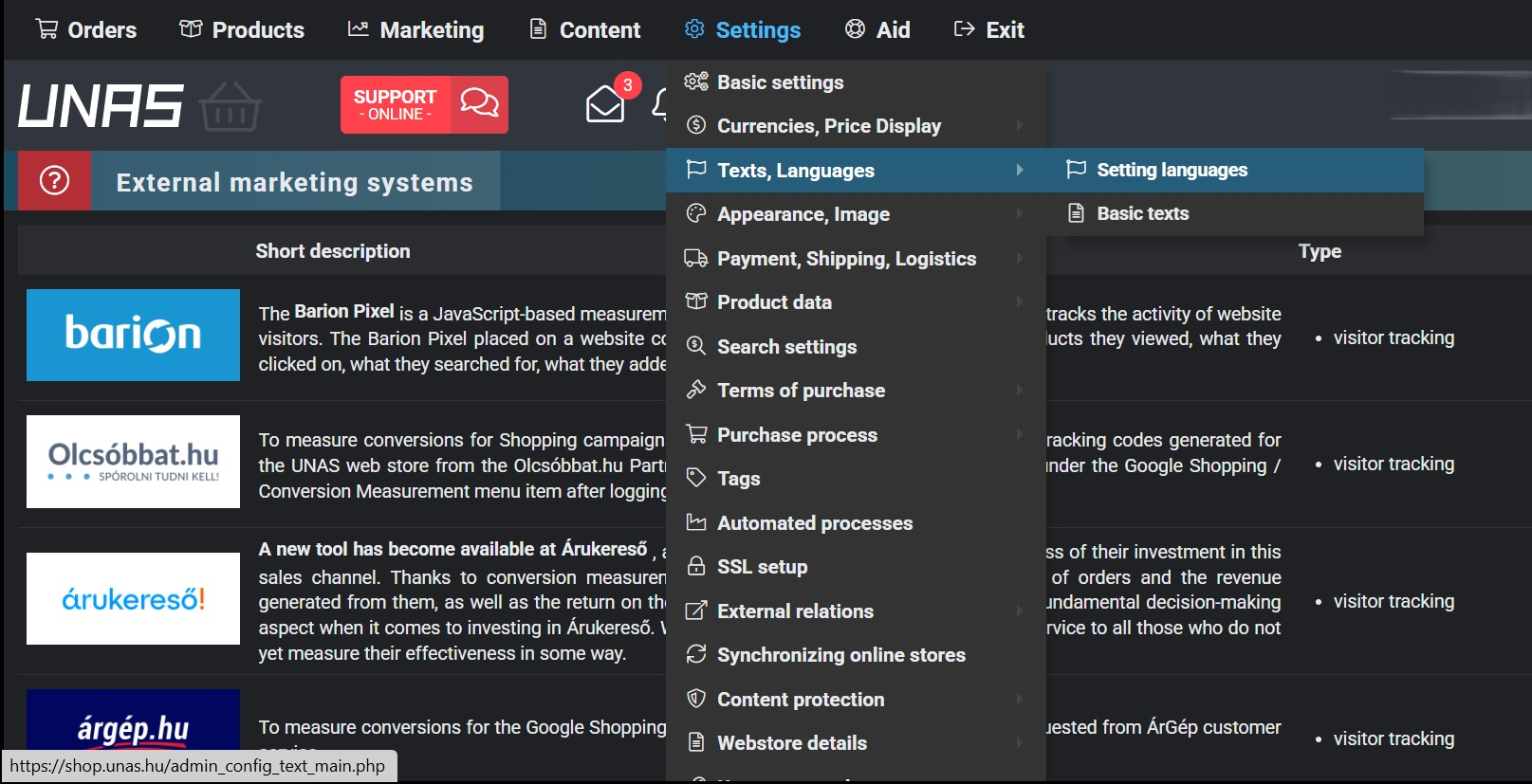Click the Search settings magnifier icon
The image size is (1532, 784).
point(696,346)
